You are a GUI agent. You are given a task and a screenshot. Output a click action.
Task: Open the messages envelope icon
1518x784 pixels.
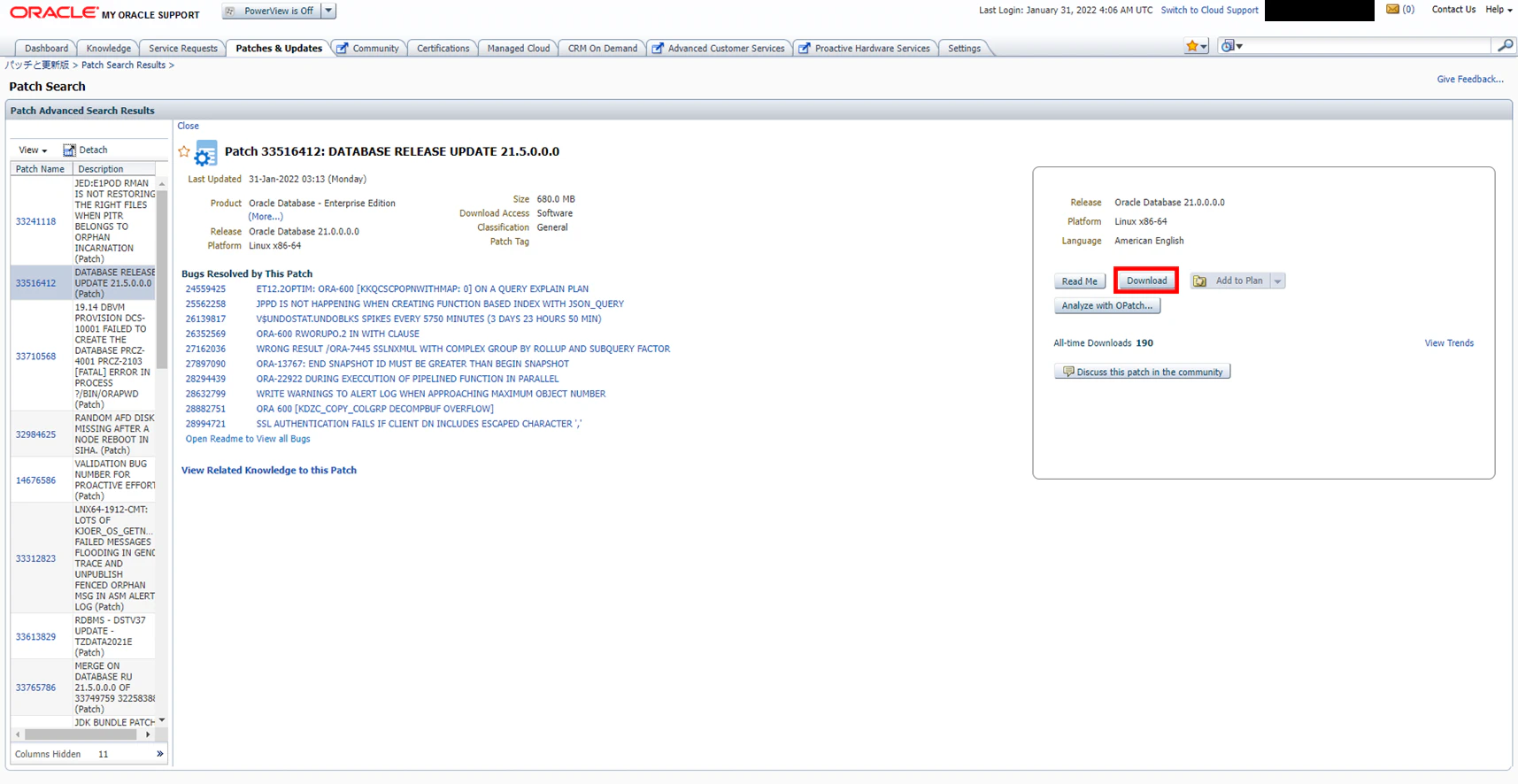1392,9
